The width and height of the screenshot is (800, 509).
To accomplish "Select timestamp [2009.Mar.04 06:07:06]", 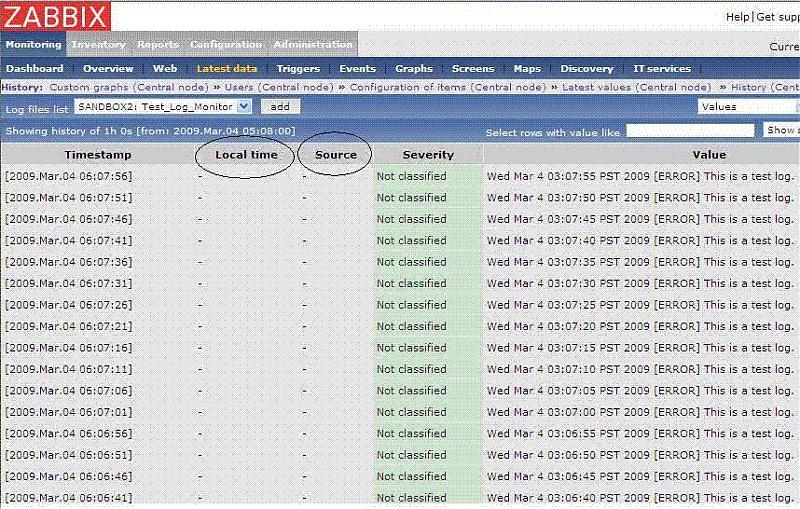I will point(68,390).
